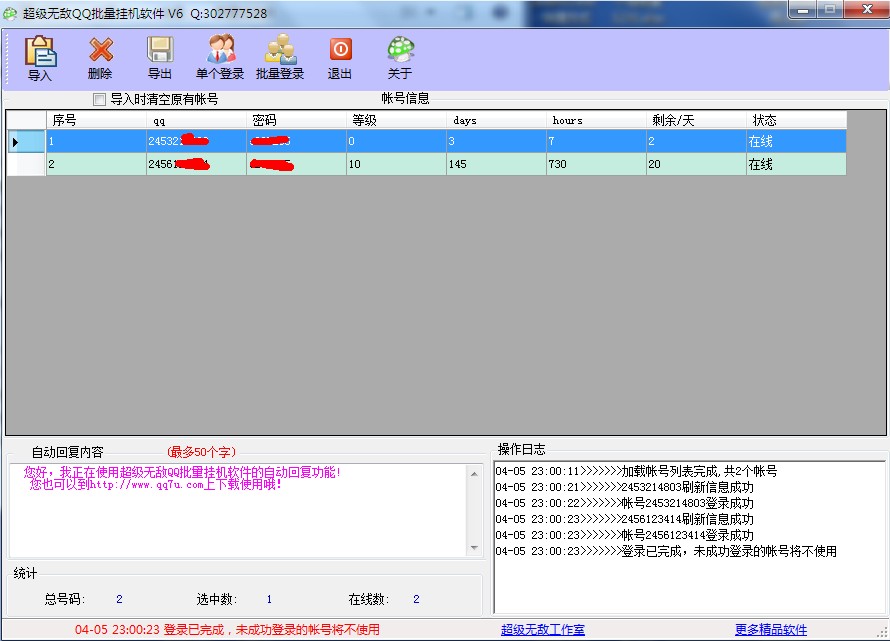Image resolution: width=890 pixels, height=641 pixels.
Task: Select the row header of row 2
Action: point(26,164)
